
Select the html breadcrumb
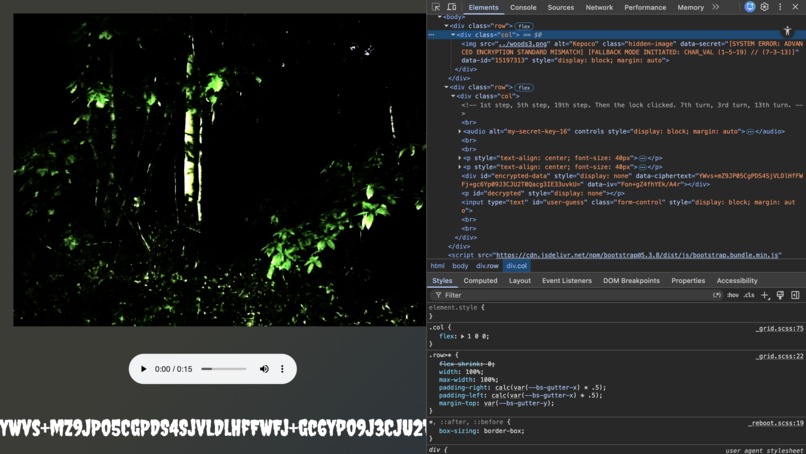click(437, 266)
